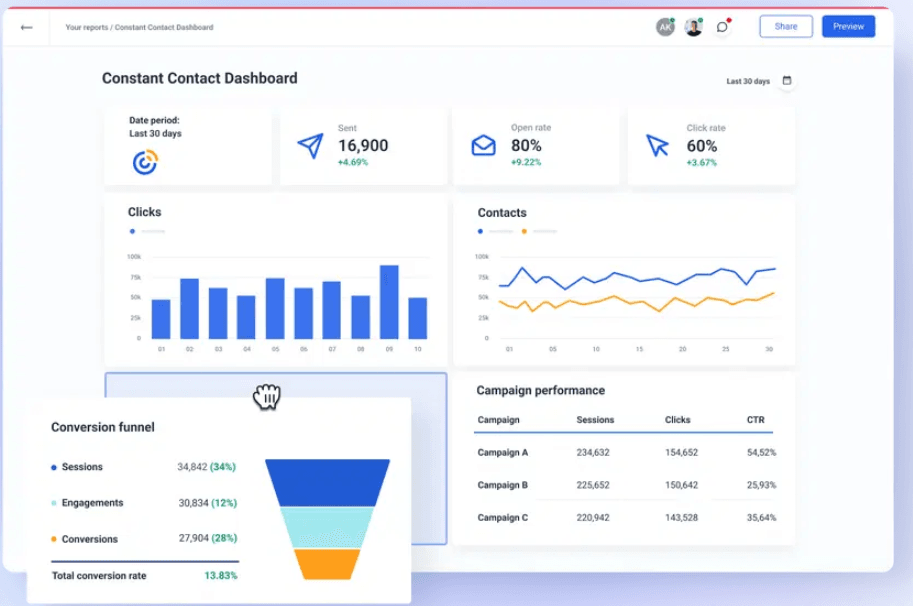The image size is (913, 606).
Task: Click the orange legend dot in Contacts chart
Action: 524,231
